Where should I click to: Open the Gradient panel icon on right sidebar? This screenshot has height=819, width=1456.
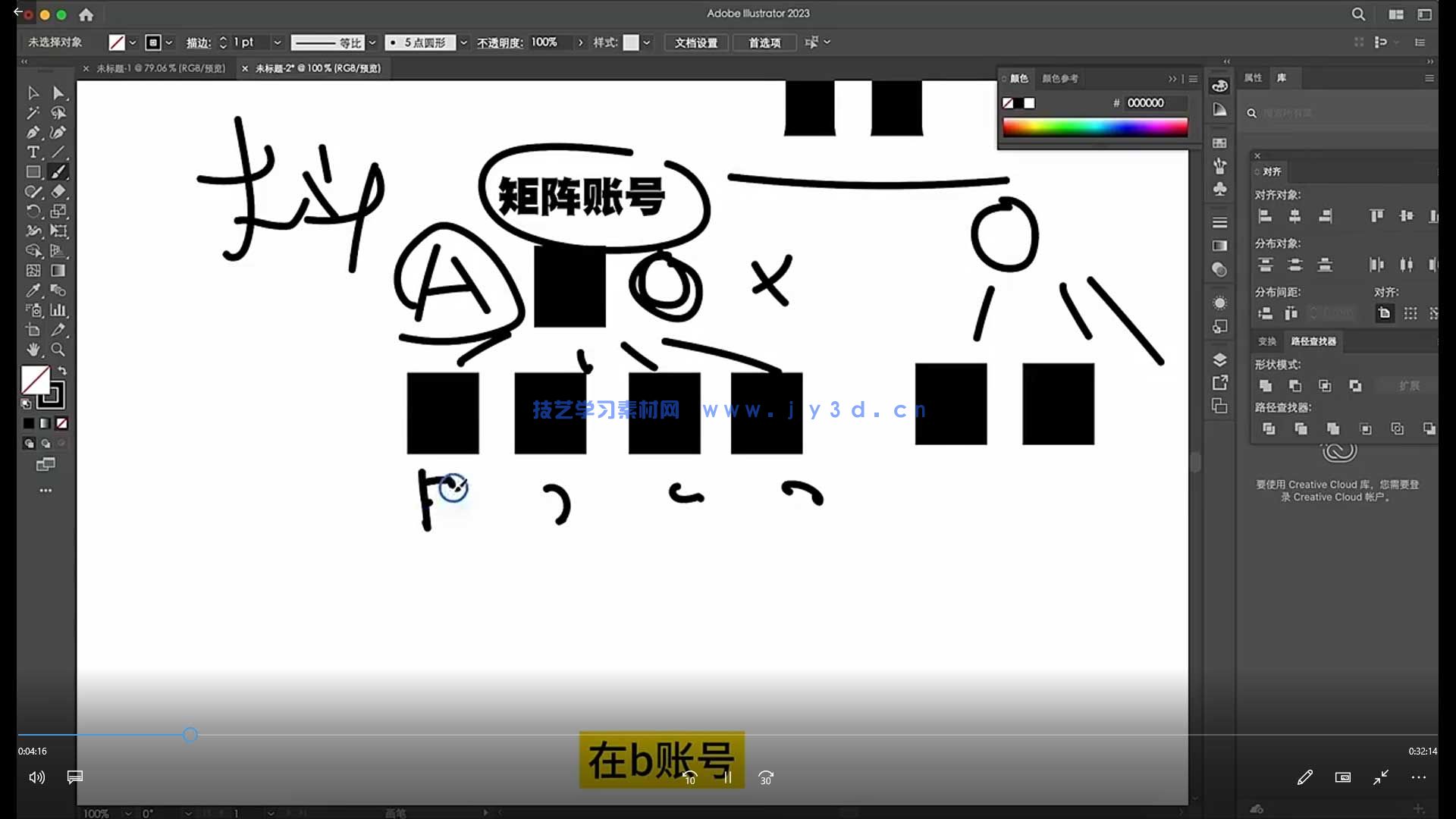click(x=1219, y=246)
